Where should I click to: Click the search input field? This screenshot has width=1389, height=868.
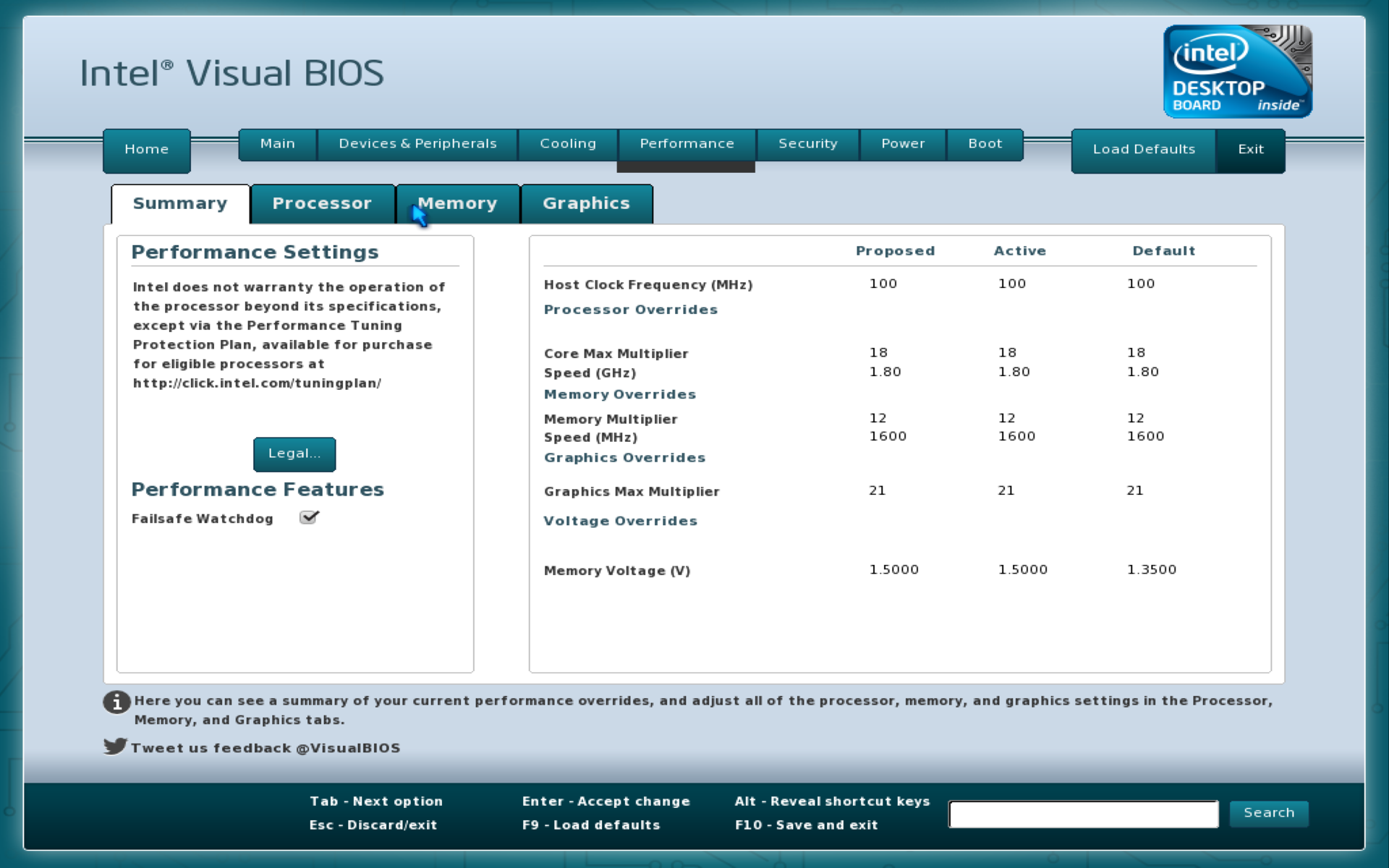(1084, 814)
